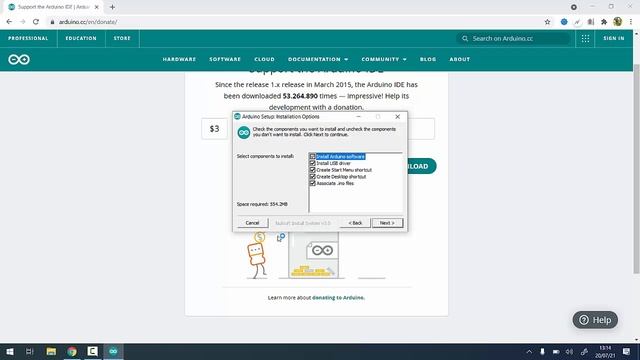Viewport: 640px width, 360px height.
Task: Uncheck Associate .ino files
Action: [313, 183]
